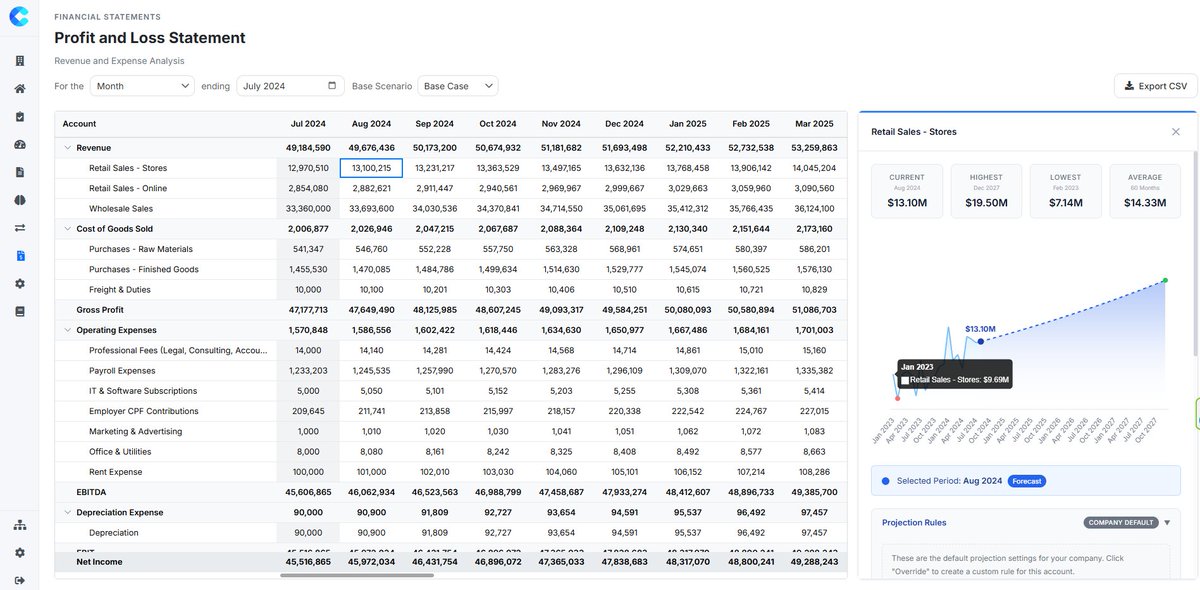Open the transfer arrows sidebar icon
This screenshot has height=590, width=1200.
(x=19, y=228)
